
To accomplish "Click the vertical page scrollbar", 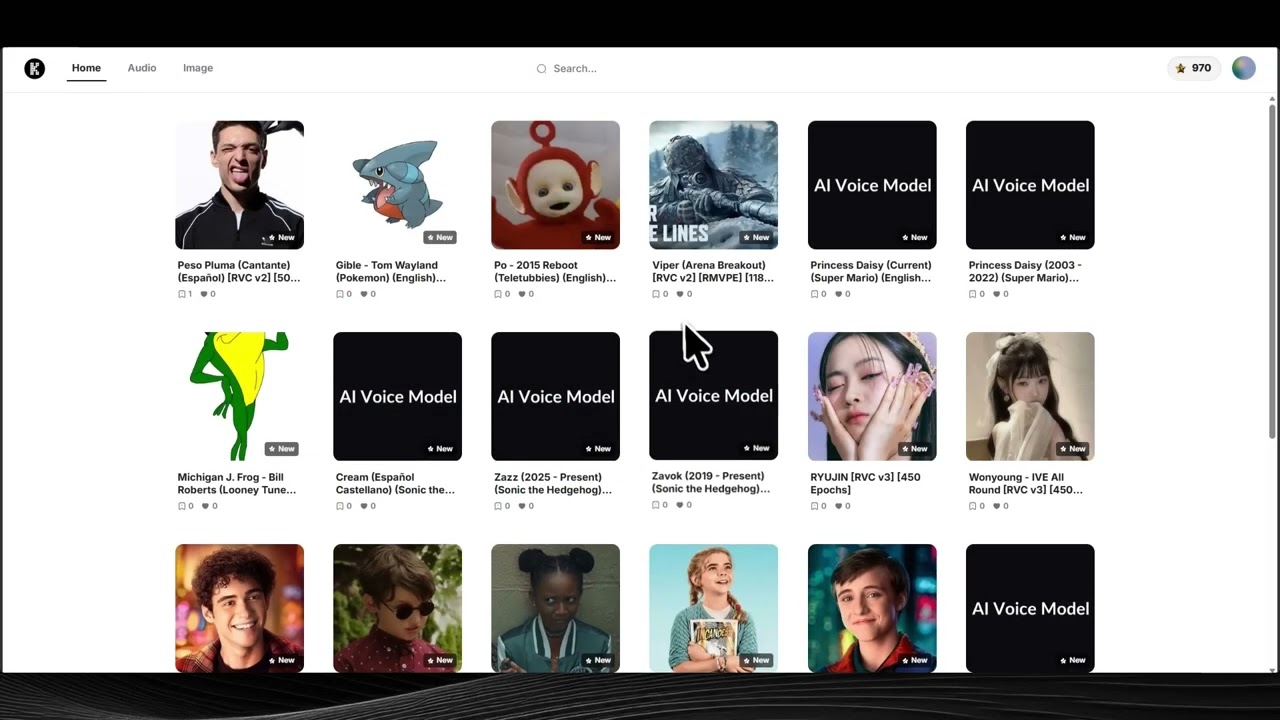I will [x=1272, y=270].
